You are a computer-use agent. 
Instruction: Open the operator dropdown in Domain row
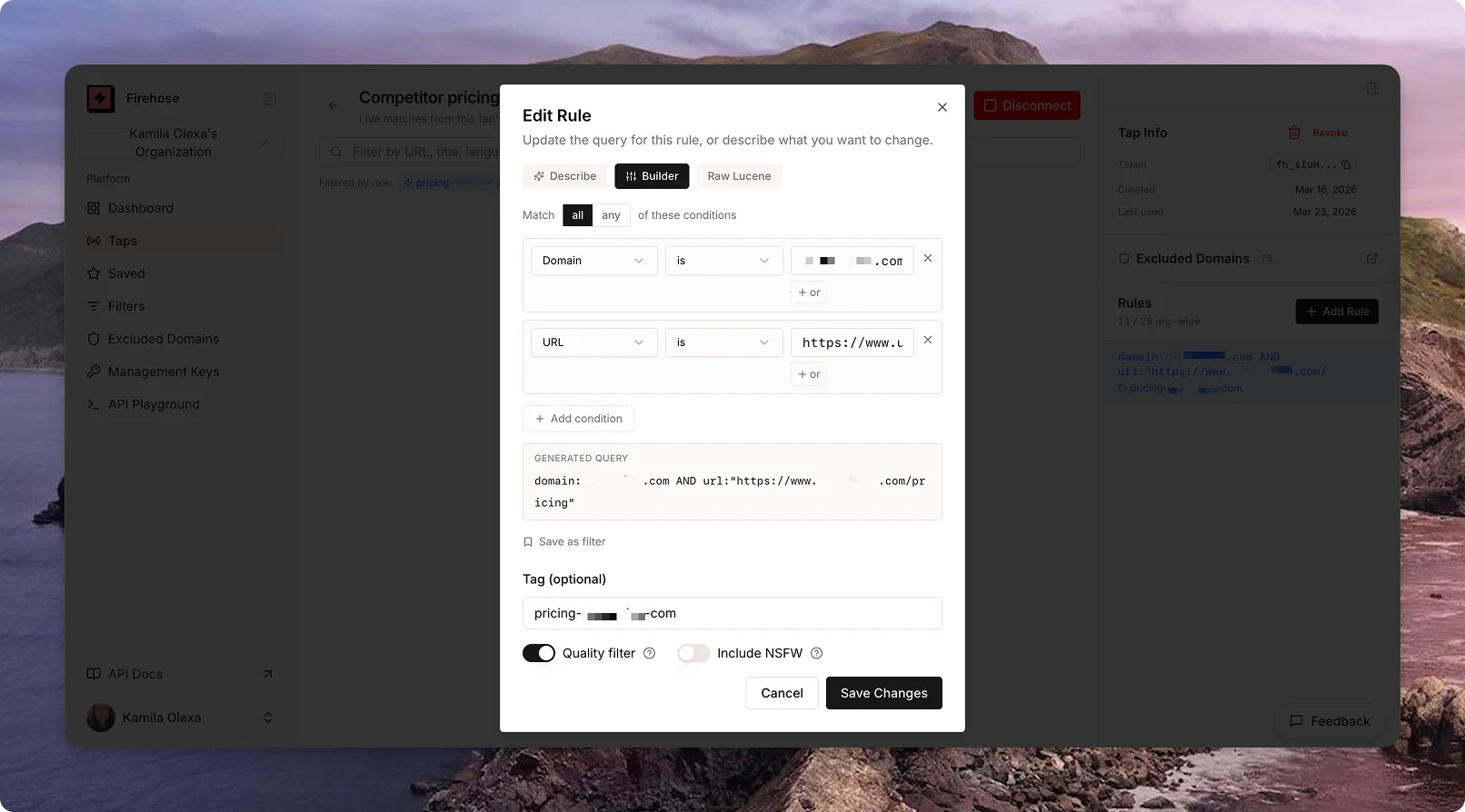click(x=723, y=261)
